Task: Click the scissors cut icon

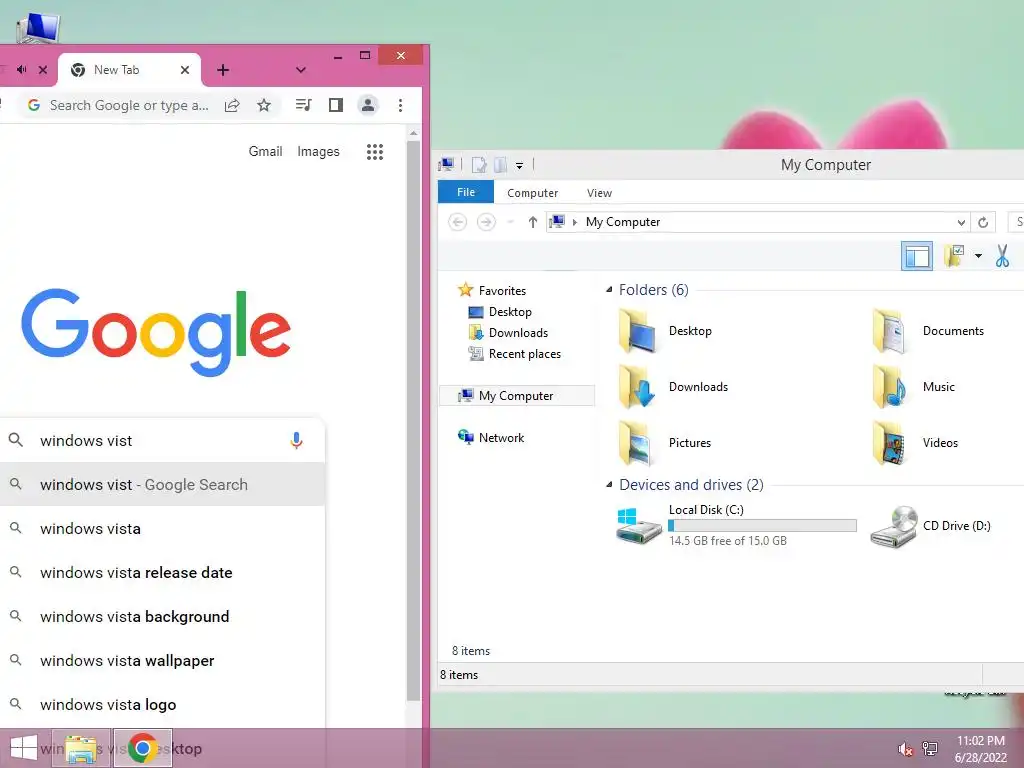Action: click(x=1002, y=255)
